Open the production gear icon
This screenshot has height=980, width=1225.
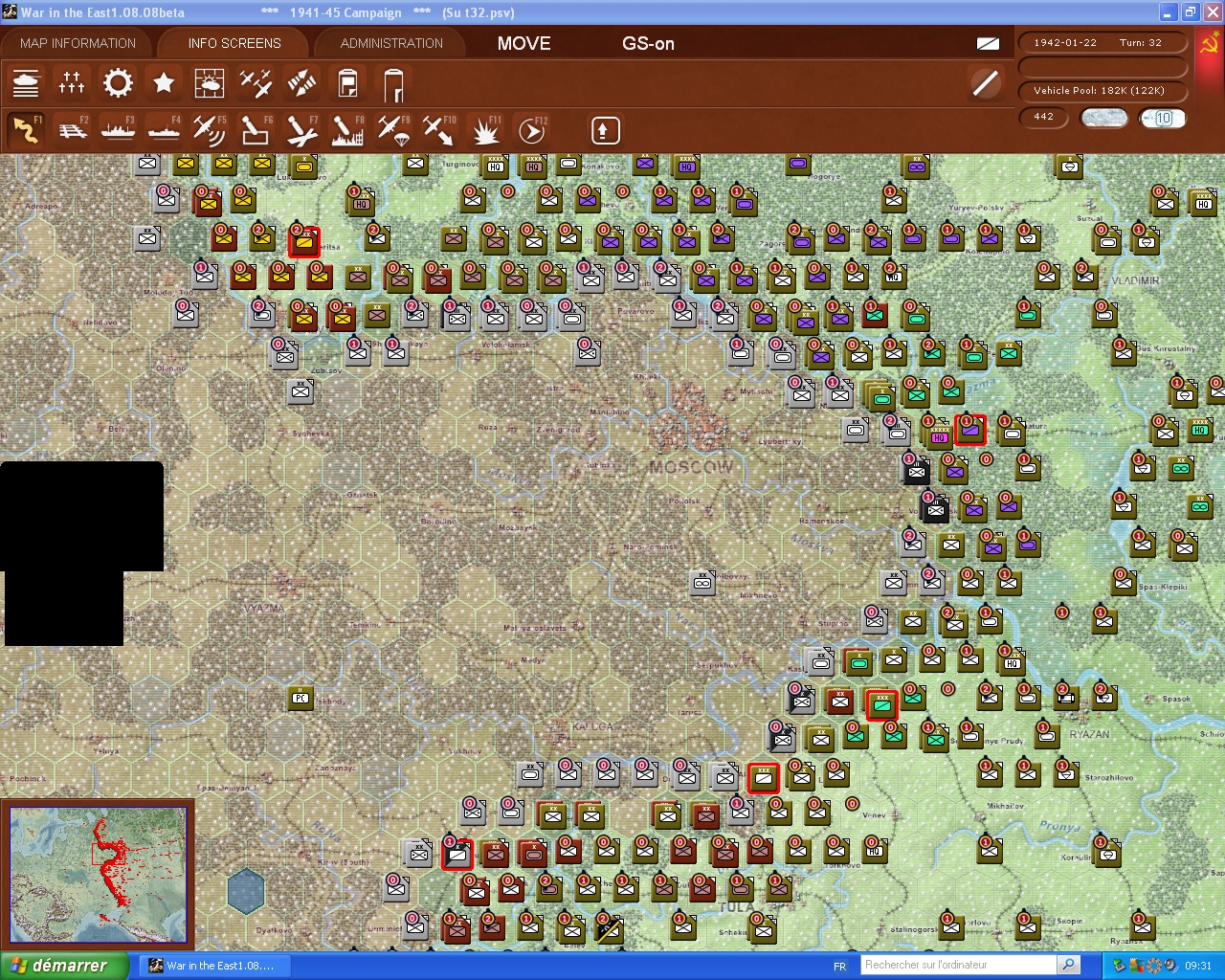(118, 83)
